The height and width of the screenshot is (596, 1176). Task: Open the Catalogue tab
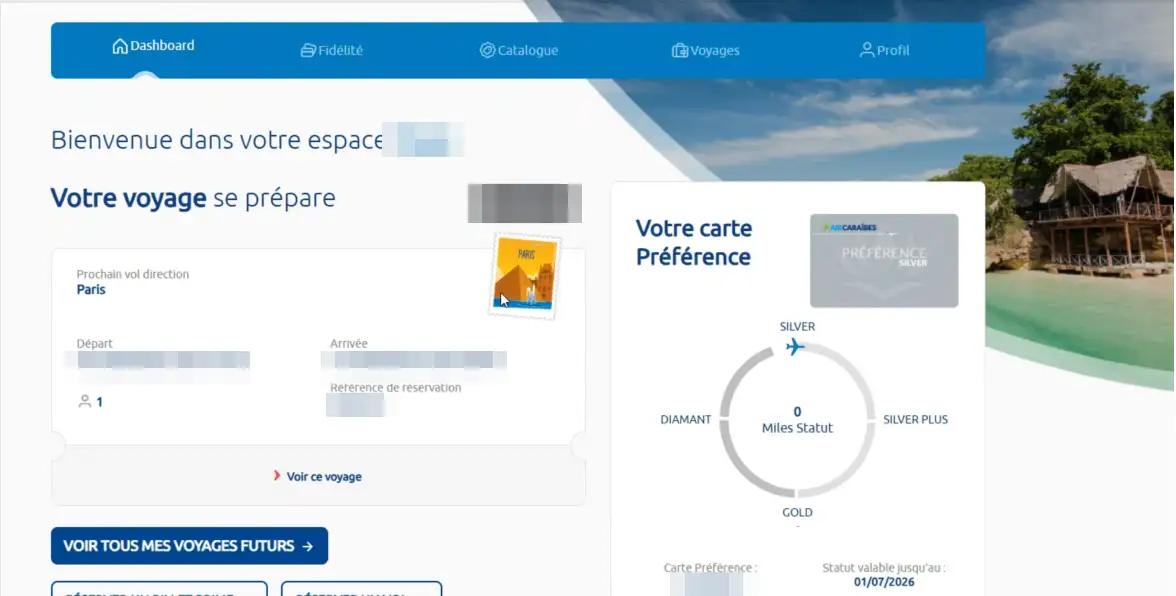(519, 50)
